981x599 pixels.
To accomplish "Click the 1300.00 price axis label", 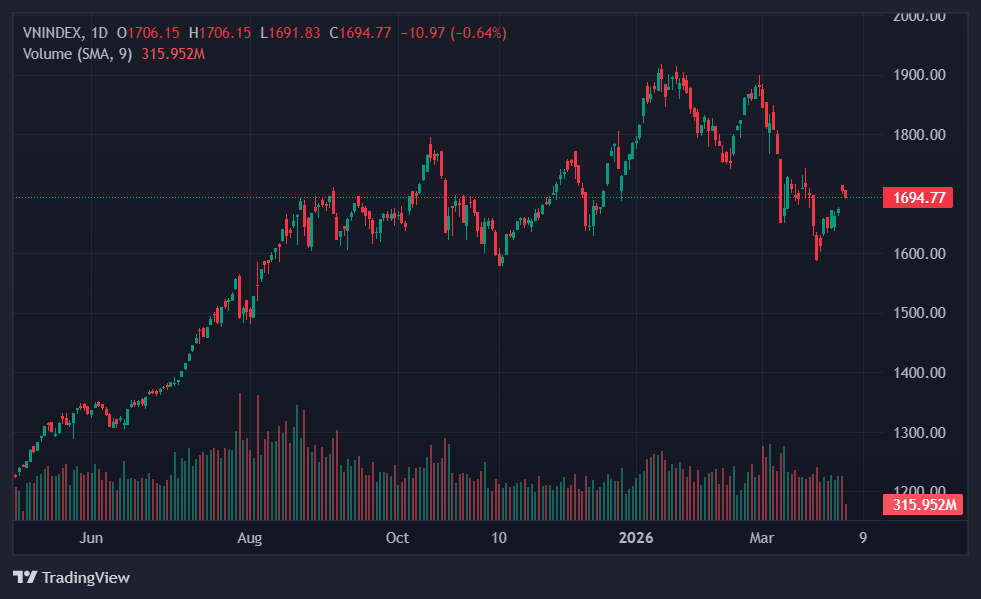I will point(917,433).
